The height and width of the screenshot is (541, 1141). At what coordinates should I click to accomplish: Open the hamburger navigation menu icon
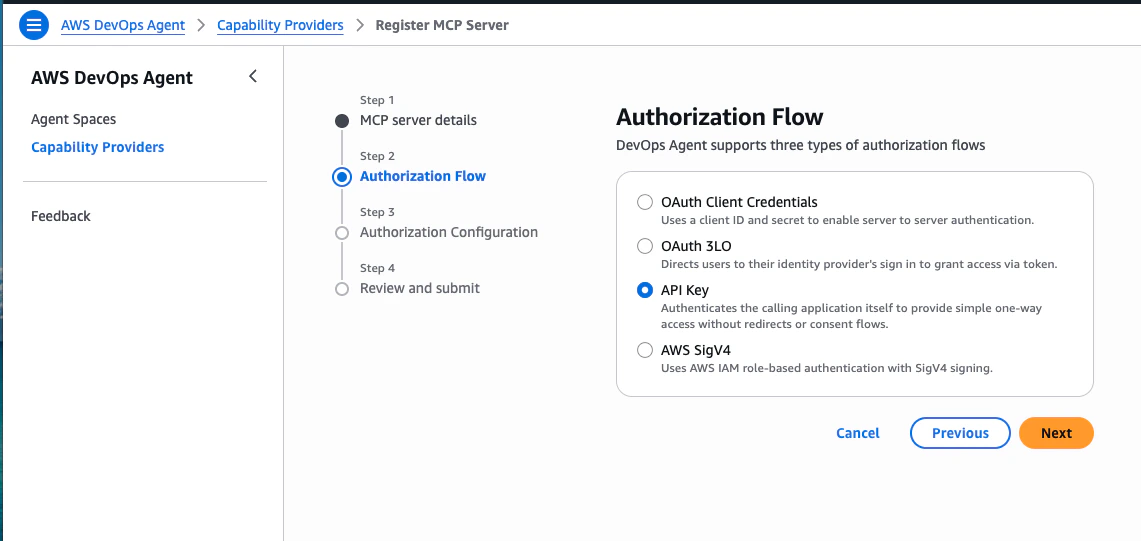(33, 25)
